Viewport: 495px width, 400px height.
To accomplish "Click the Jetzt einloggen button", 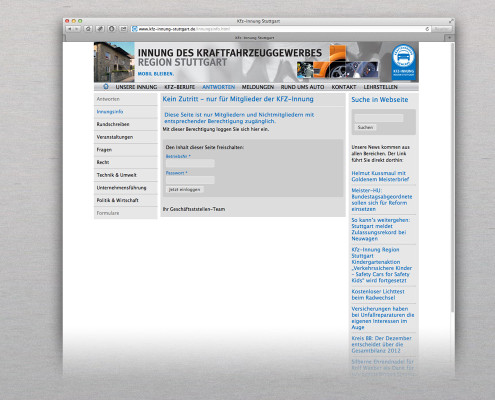I will [184, 189].
